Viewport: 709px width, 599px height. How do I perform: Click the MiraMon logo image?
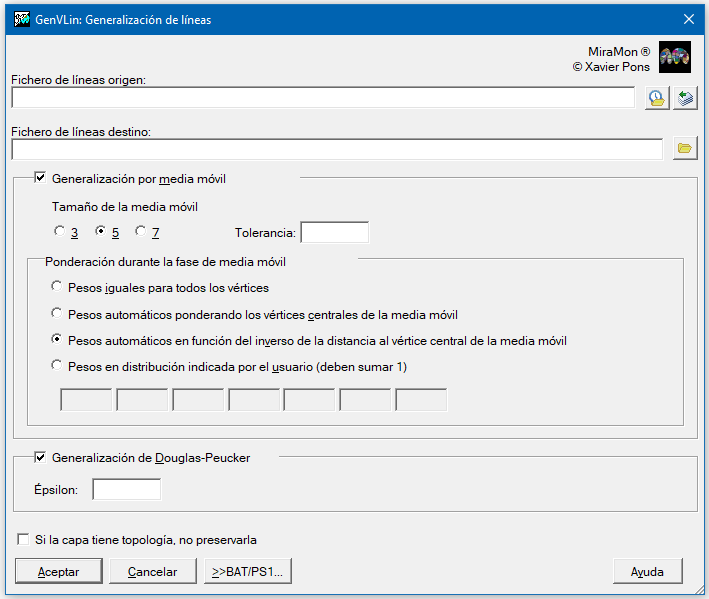click(x=675, y=57)
